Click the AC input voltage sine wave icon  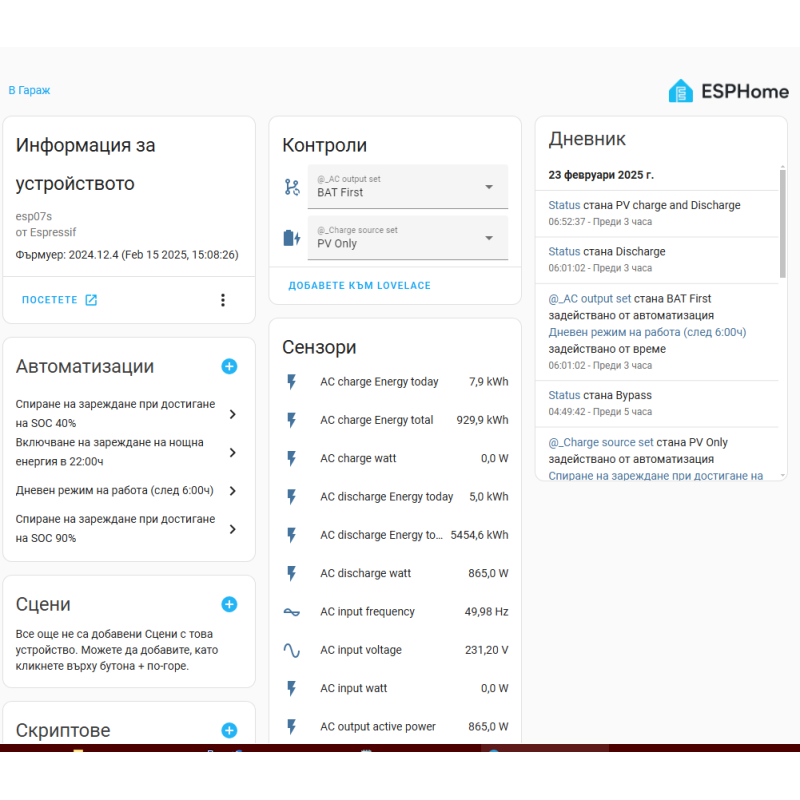(291, 650)
